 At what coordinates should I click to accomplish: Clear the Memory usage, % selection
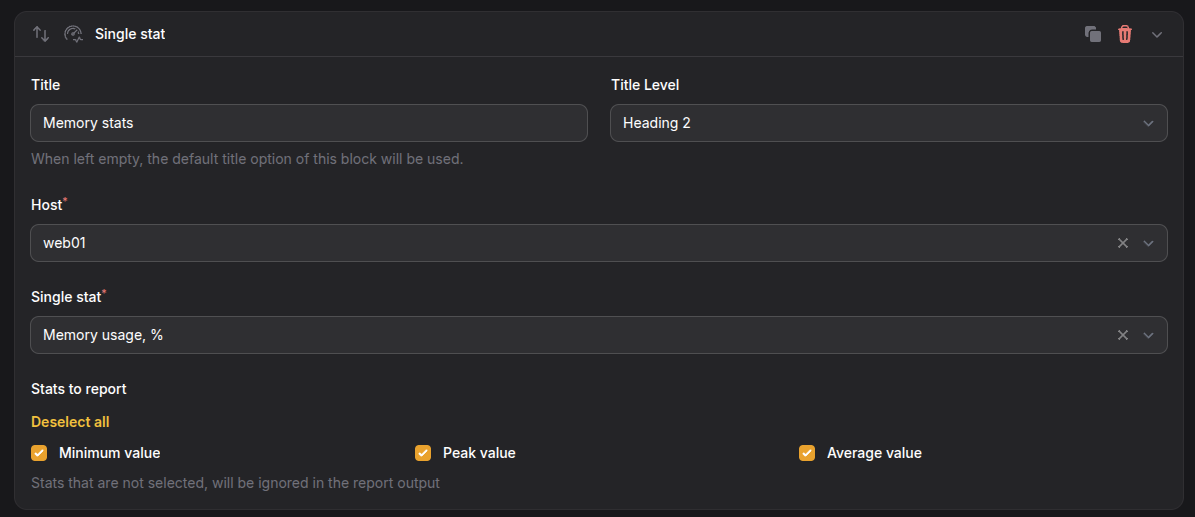click(x=1123, y=335)
